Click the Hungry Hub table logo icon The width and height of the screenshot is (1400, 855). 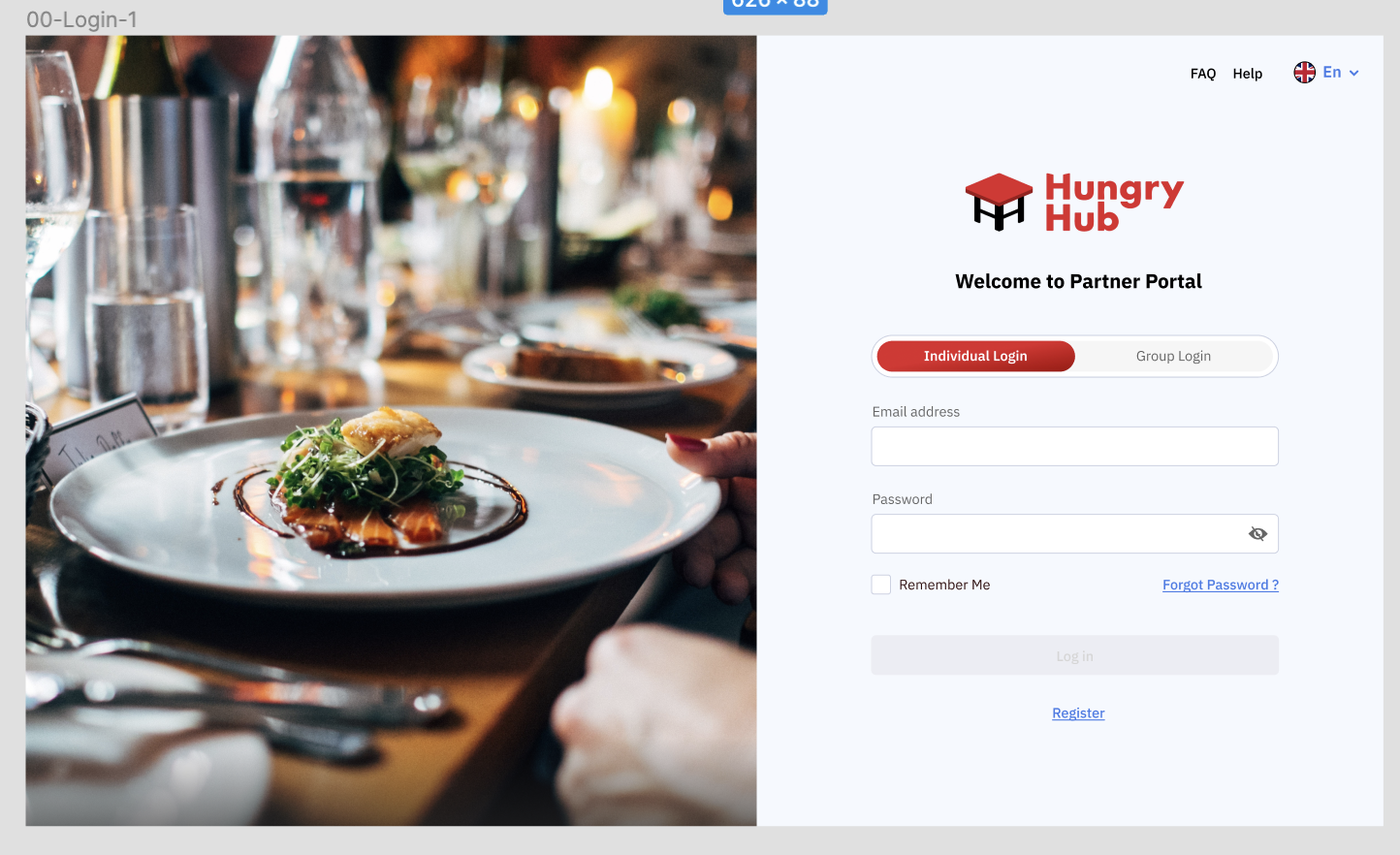click(999, 202)
